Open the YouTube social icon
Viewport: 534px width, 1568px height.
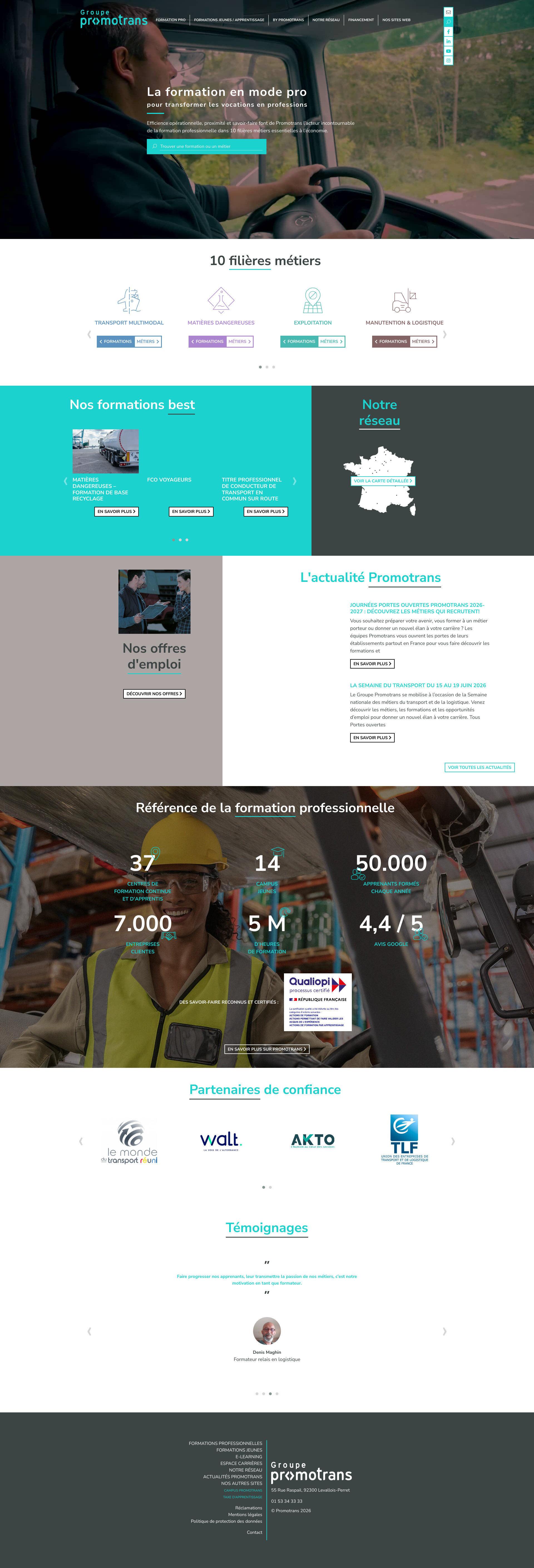click(x=448, y=51)
